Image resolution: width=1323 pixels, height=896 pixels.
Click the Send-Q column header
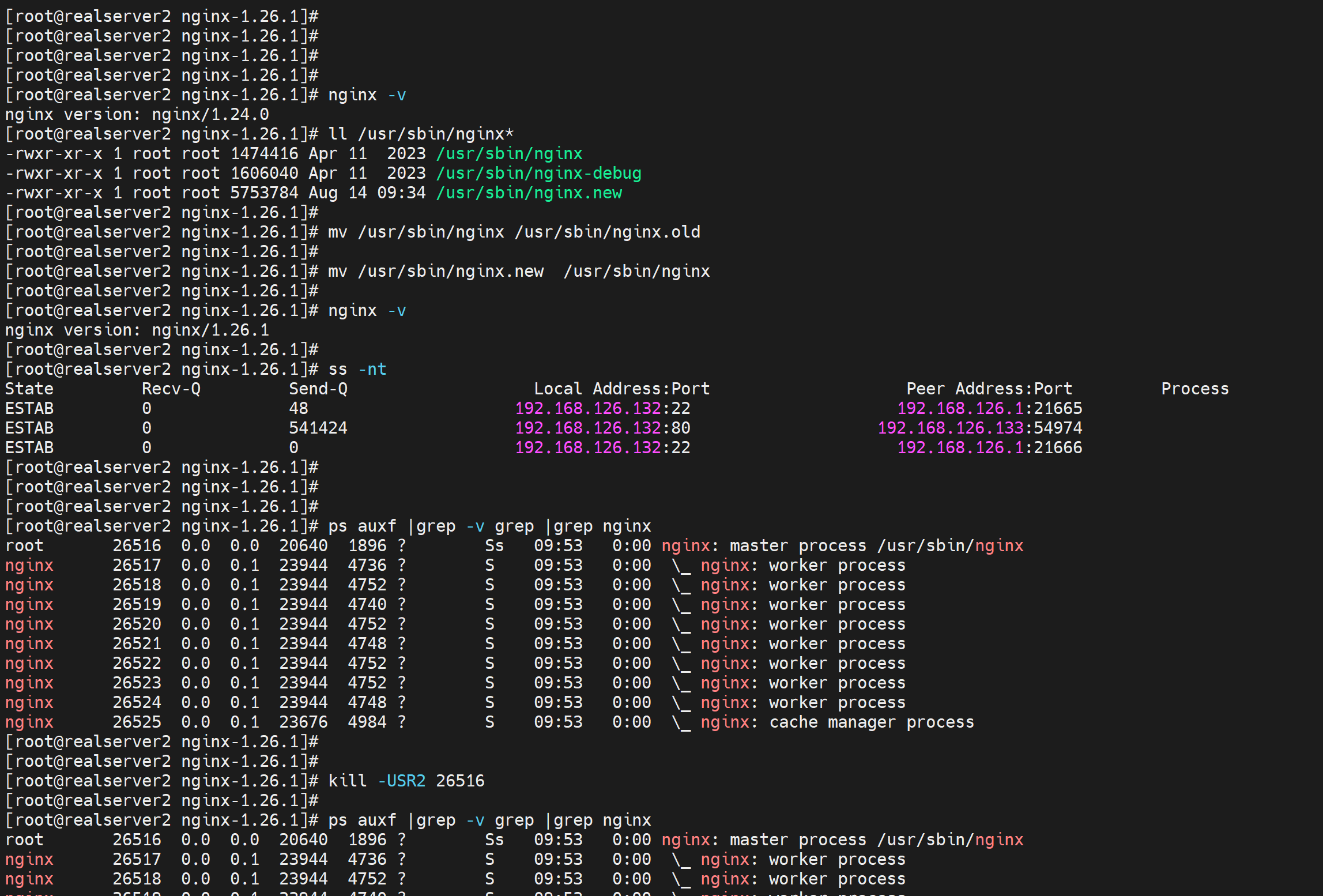[x=318, y=389]
